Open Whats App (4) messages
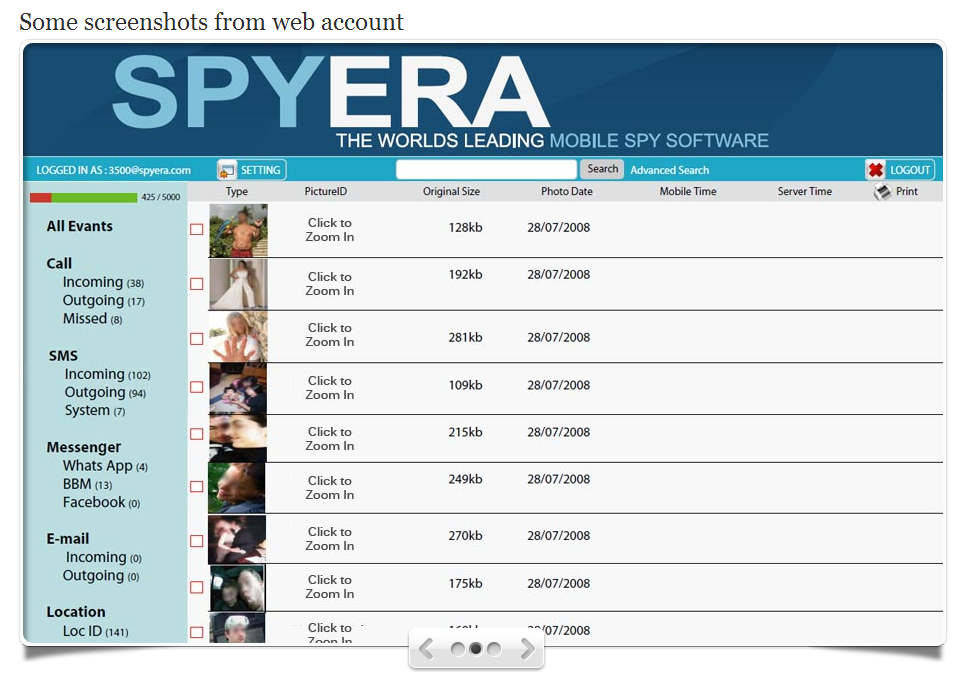Image resolution: width=979 pixels, height=687 pixels. (105, 466)
